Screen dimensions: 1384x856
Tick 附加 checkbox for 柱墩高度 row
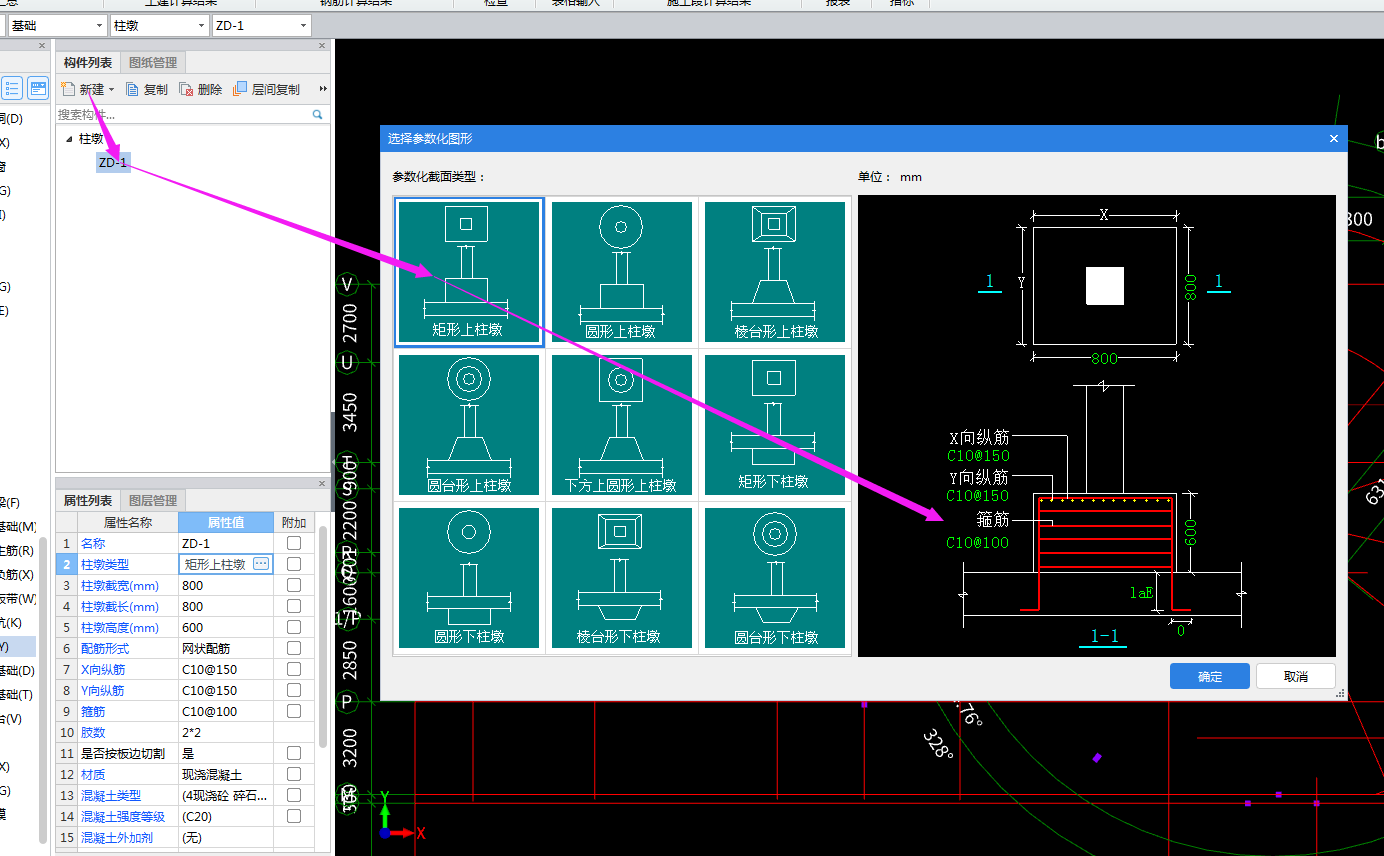[294, 627]
